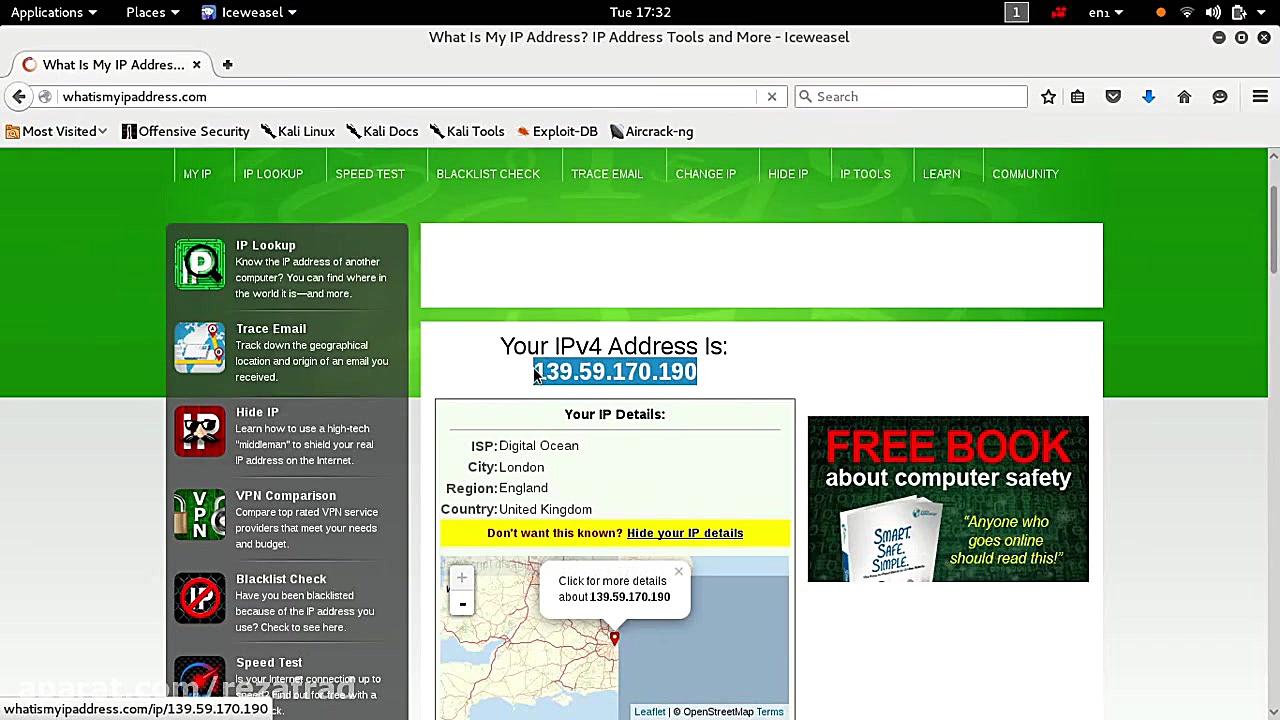The height and width of the screenshot is (720, 1280).
Task: Click the Leaflet attribution link
Action: pyautogui.click(x=649, y=712)
